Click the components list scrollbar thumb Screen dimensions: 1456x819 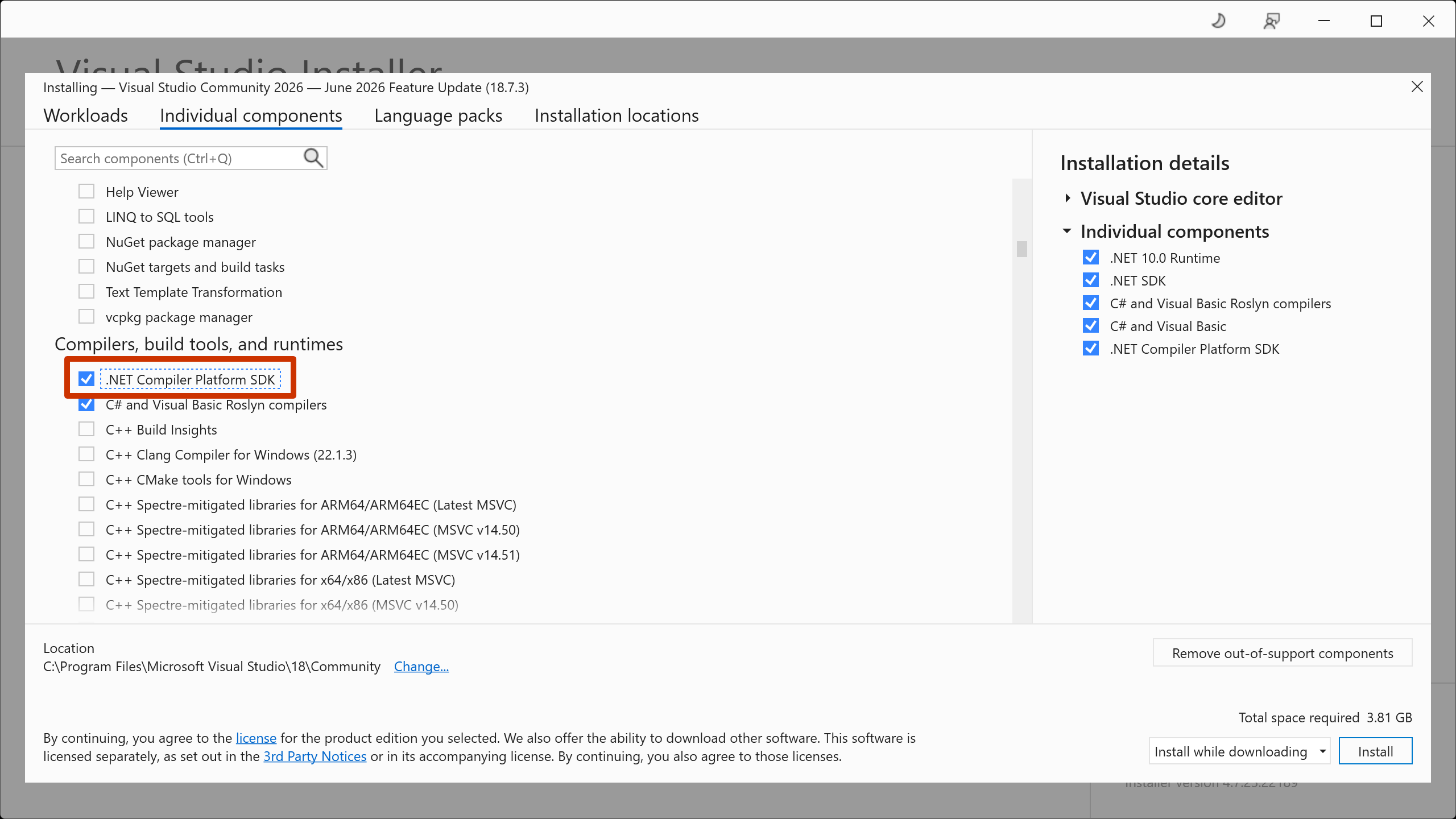click(x=1022, y=249)
